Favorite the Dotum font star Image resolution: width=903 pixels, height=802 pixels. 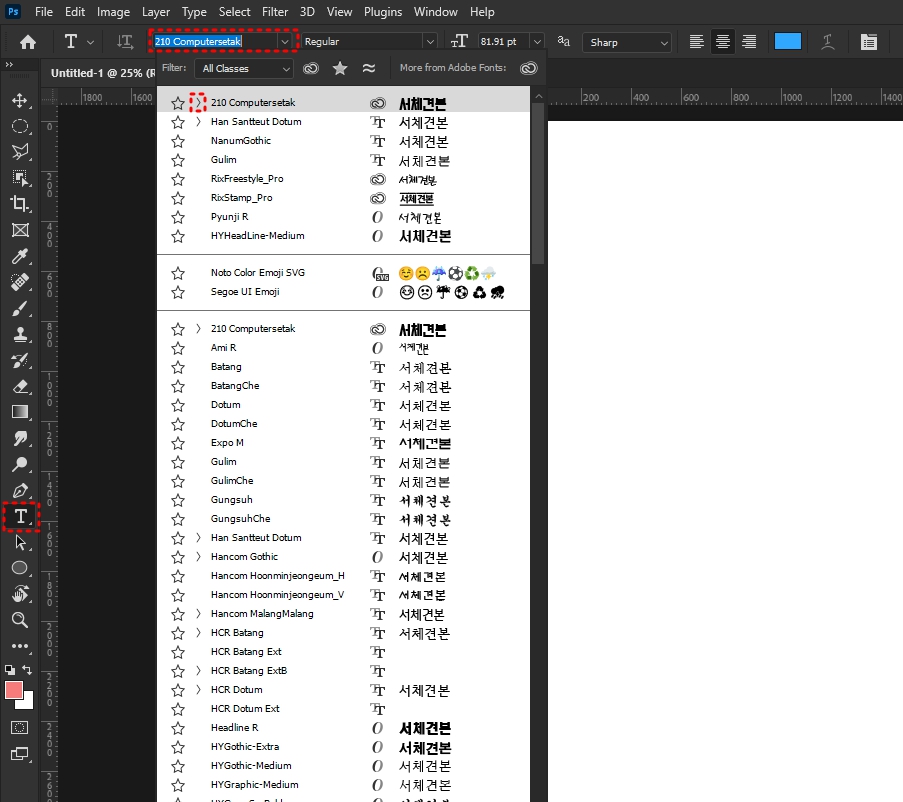[178, 405]
